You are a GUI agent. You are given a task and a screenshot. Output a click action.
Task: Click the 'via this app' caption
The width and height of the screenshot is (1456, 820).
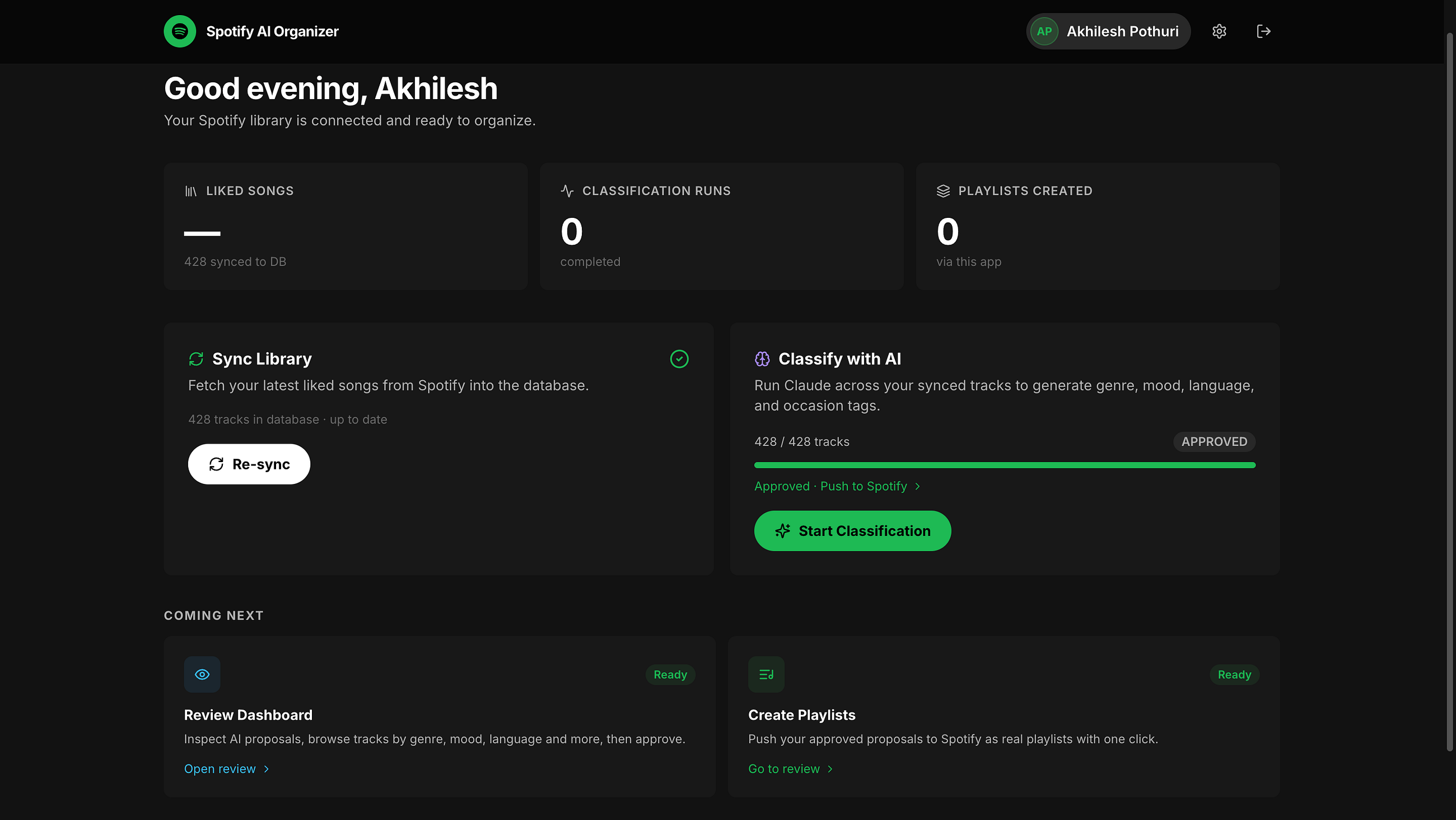[x=969, y=262]
